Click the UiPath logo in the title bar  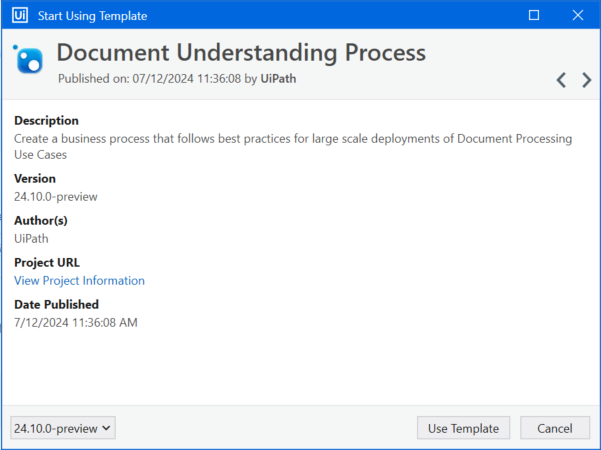pos(20,15)
